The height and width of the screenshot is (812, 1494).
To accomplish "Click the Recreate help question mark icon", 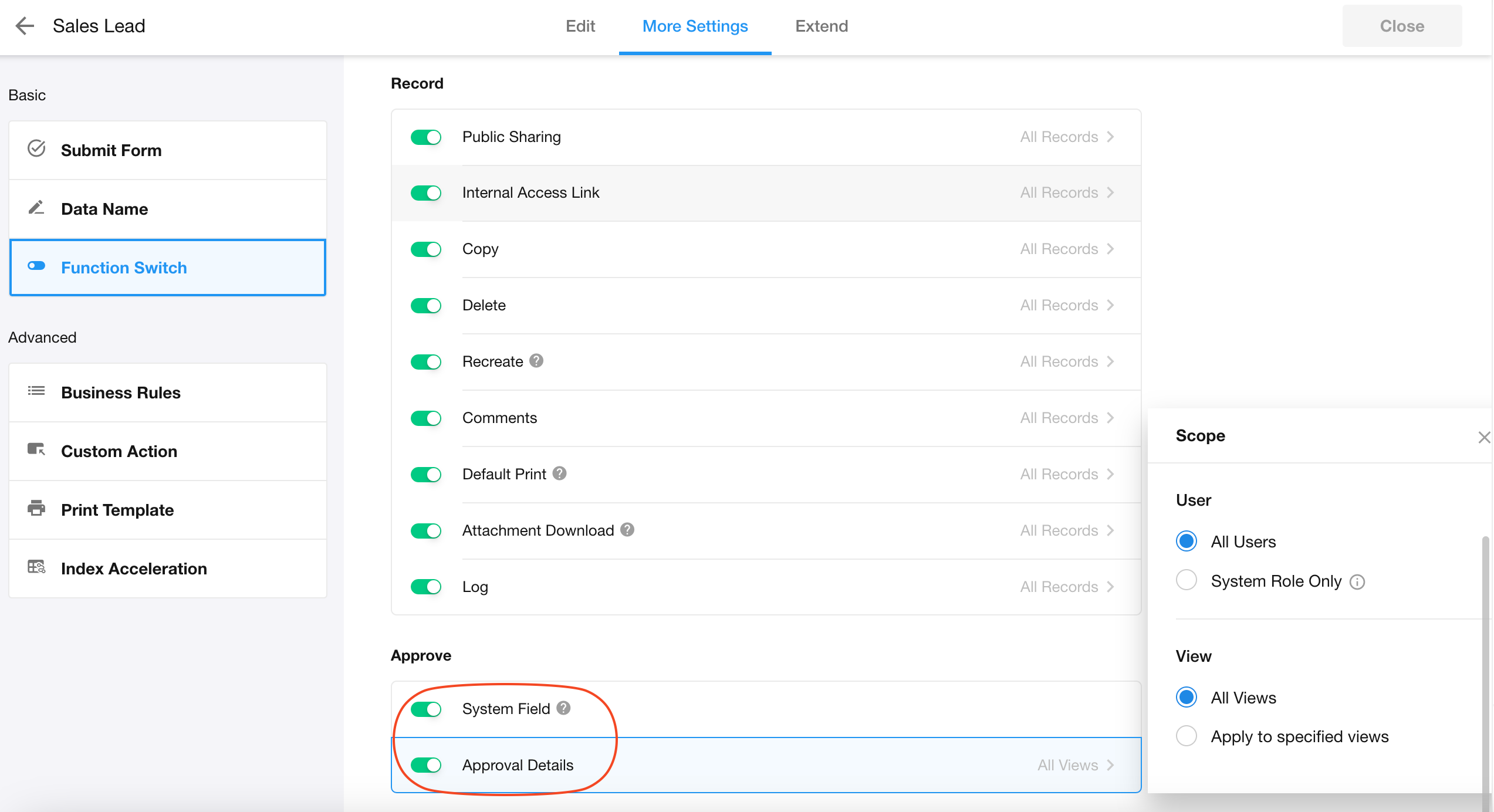I will point(536,361).
